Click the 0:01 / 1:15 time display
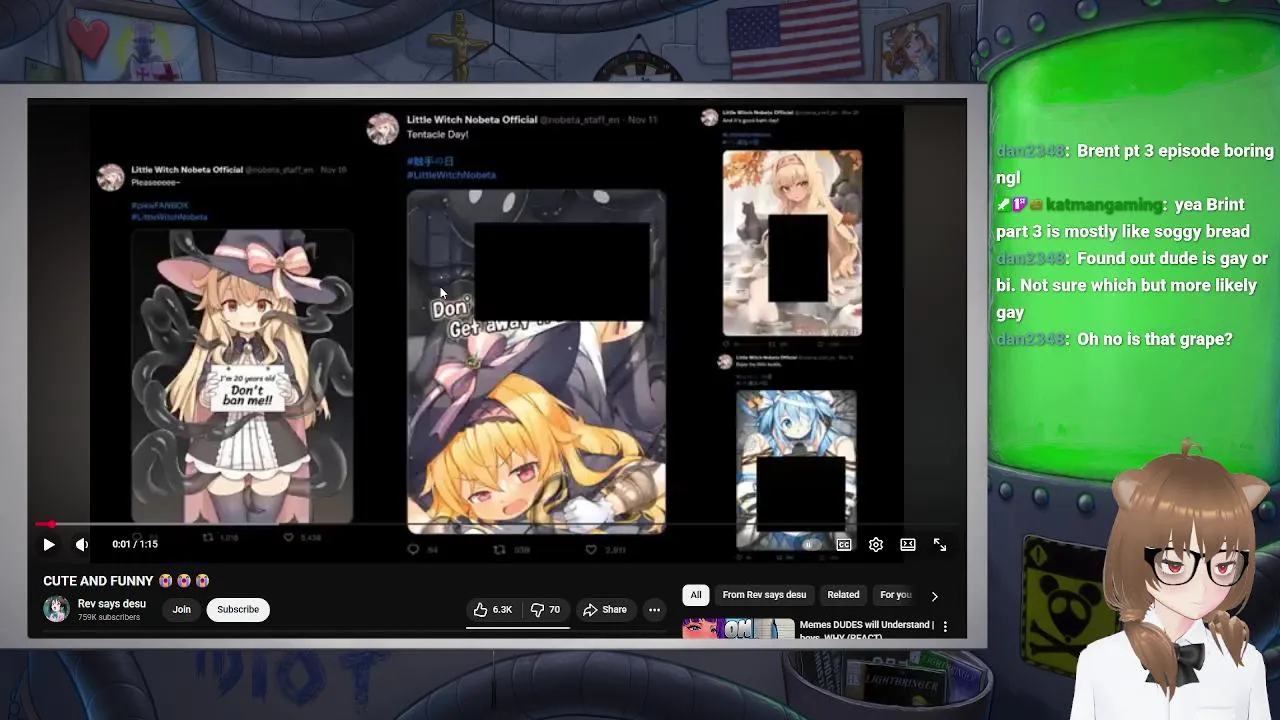Viewport: 1280px width, 720px height. (135, 544)
